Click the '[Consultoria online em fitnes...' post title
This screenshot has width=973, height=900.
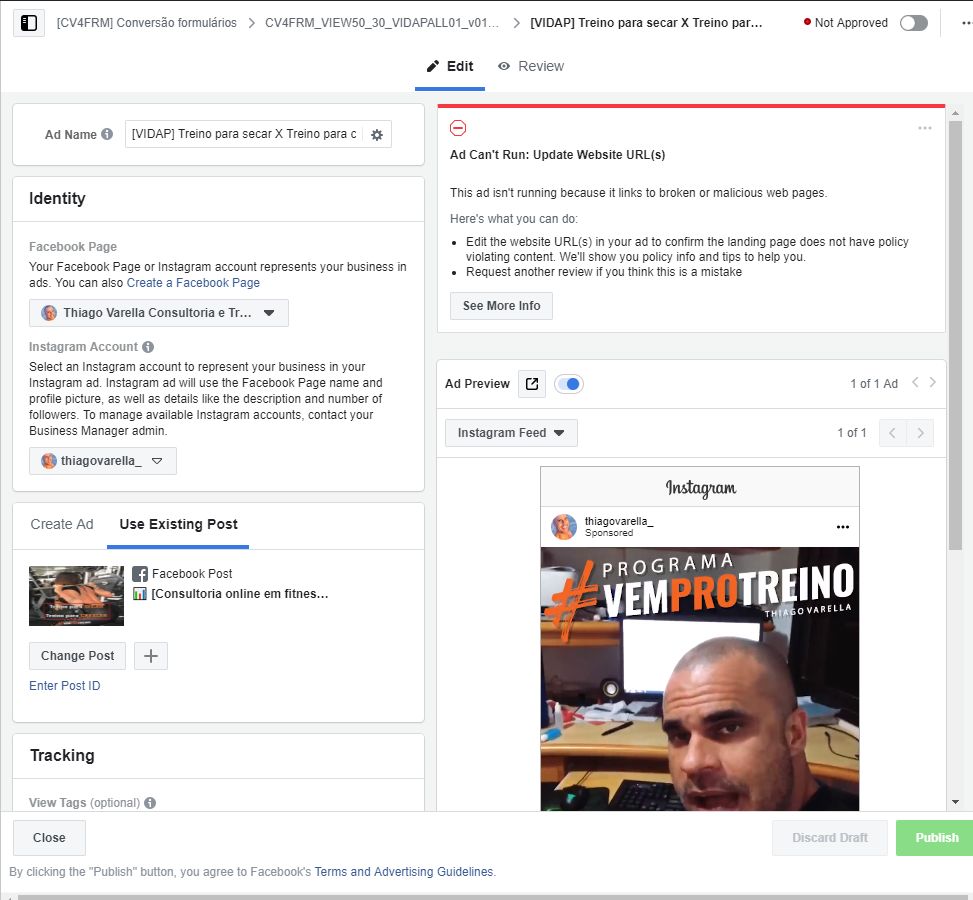[240, 594]
